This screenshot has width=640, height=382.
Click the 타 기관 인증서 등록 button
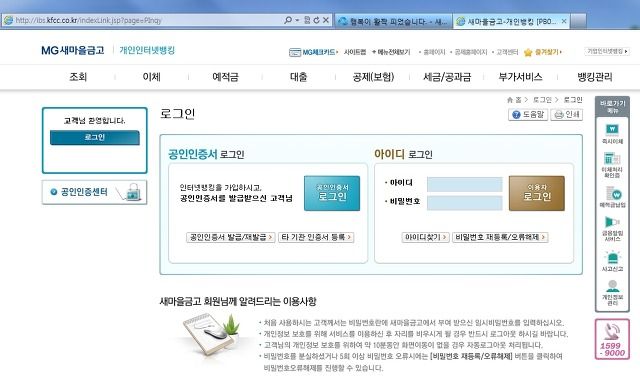coord(316,237)
